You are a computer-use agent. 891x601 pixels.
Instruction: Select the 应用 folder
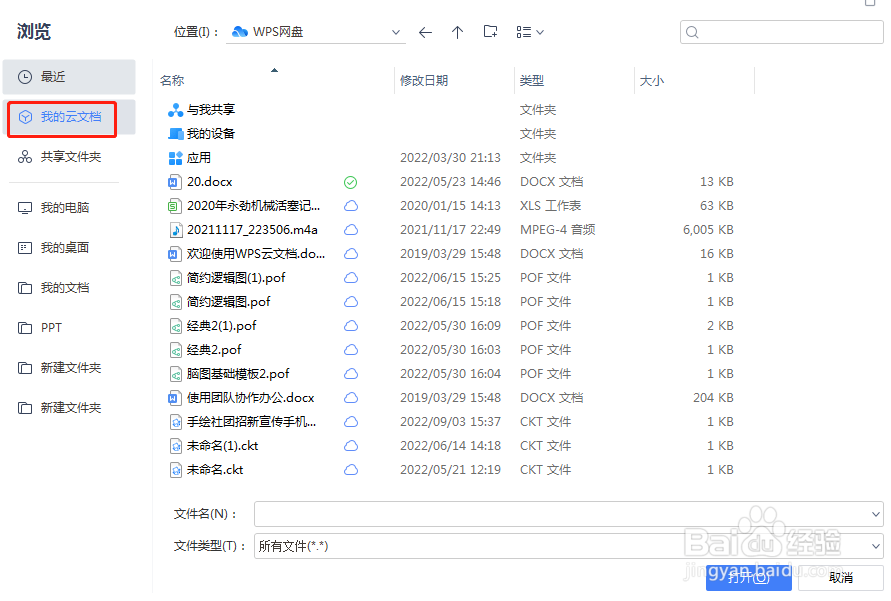click(x=199, y=157)
